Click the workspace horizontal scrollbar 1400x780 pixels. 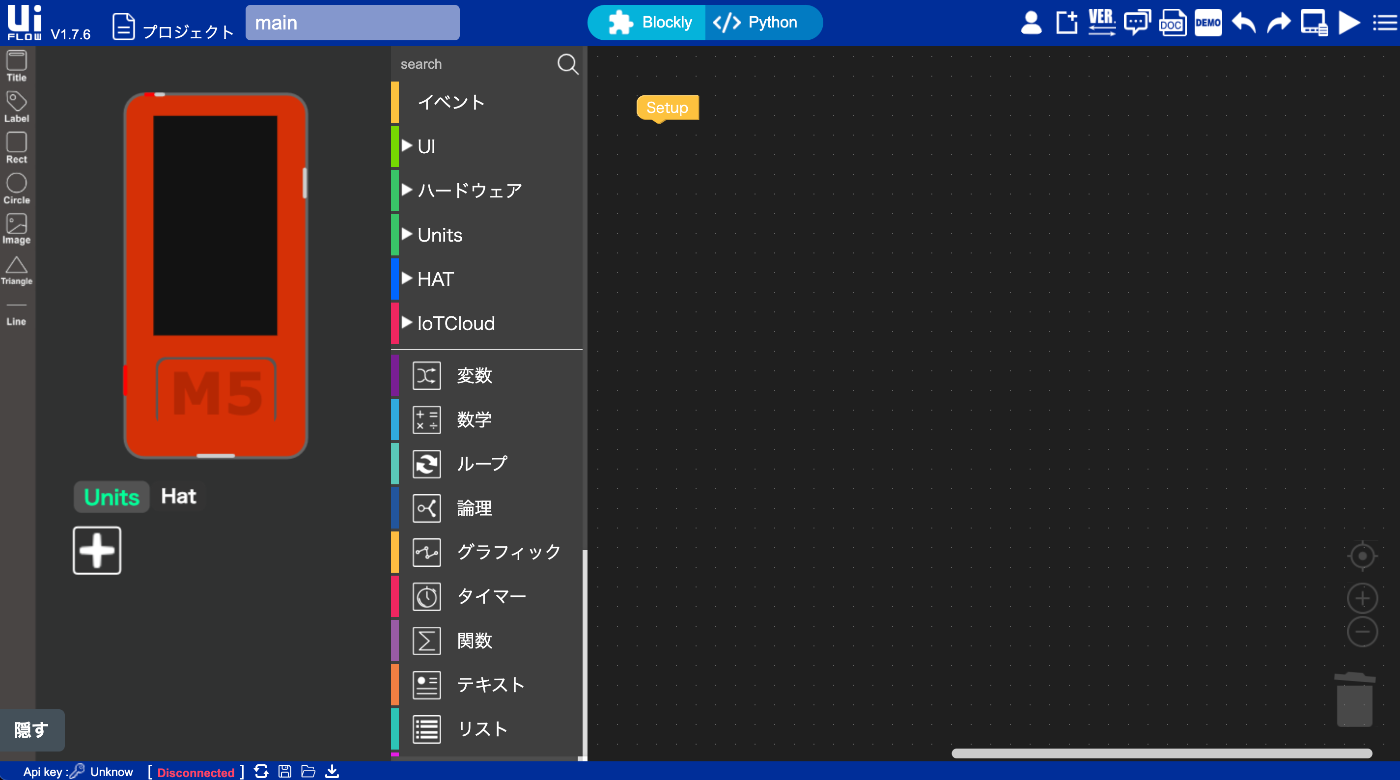click(1161, 753)
